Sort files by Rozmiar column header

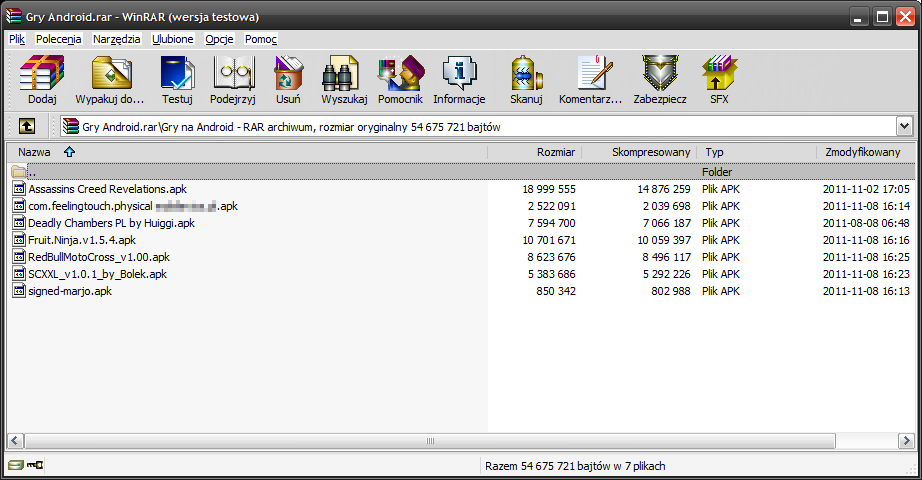tap(555, 152)
